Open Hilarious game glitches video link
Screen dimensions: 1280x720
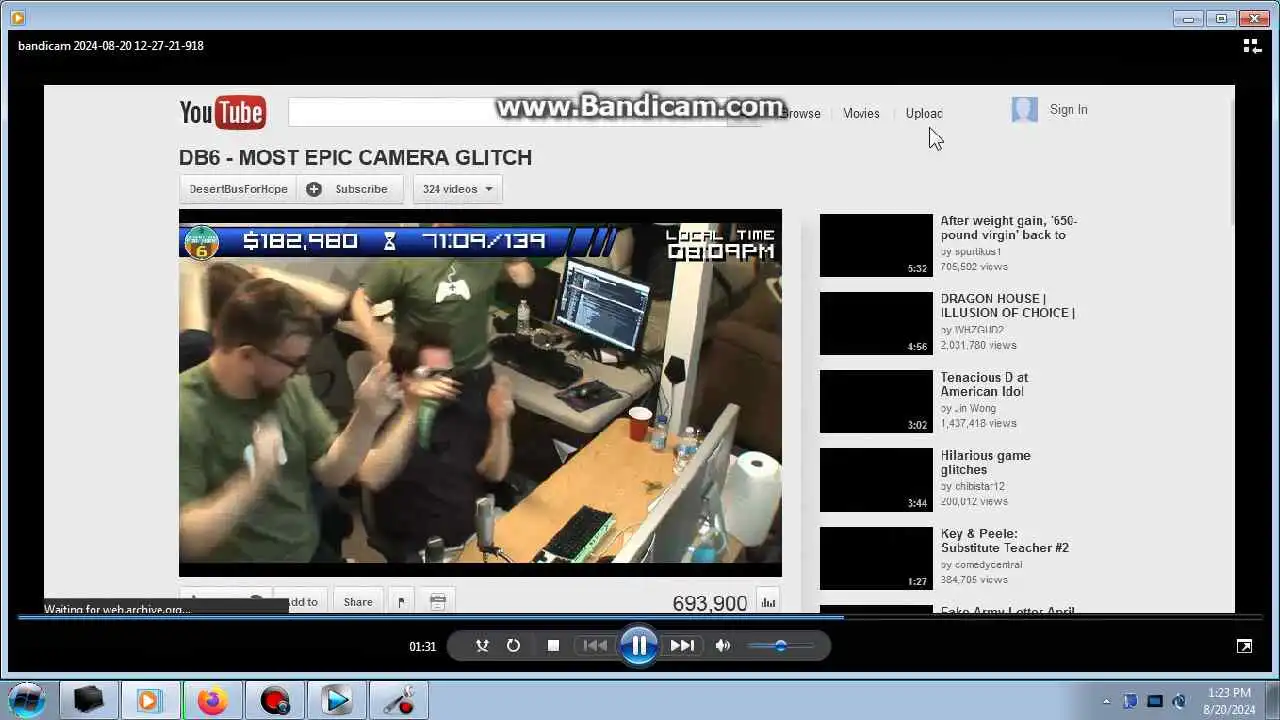click(x=985, y=462)
